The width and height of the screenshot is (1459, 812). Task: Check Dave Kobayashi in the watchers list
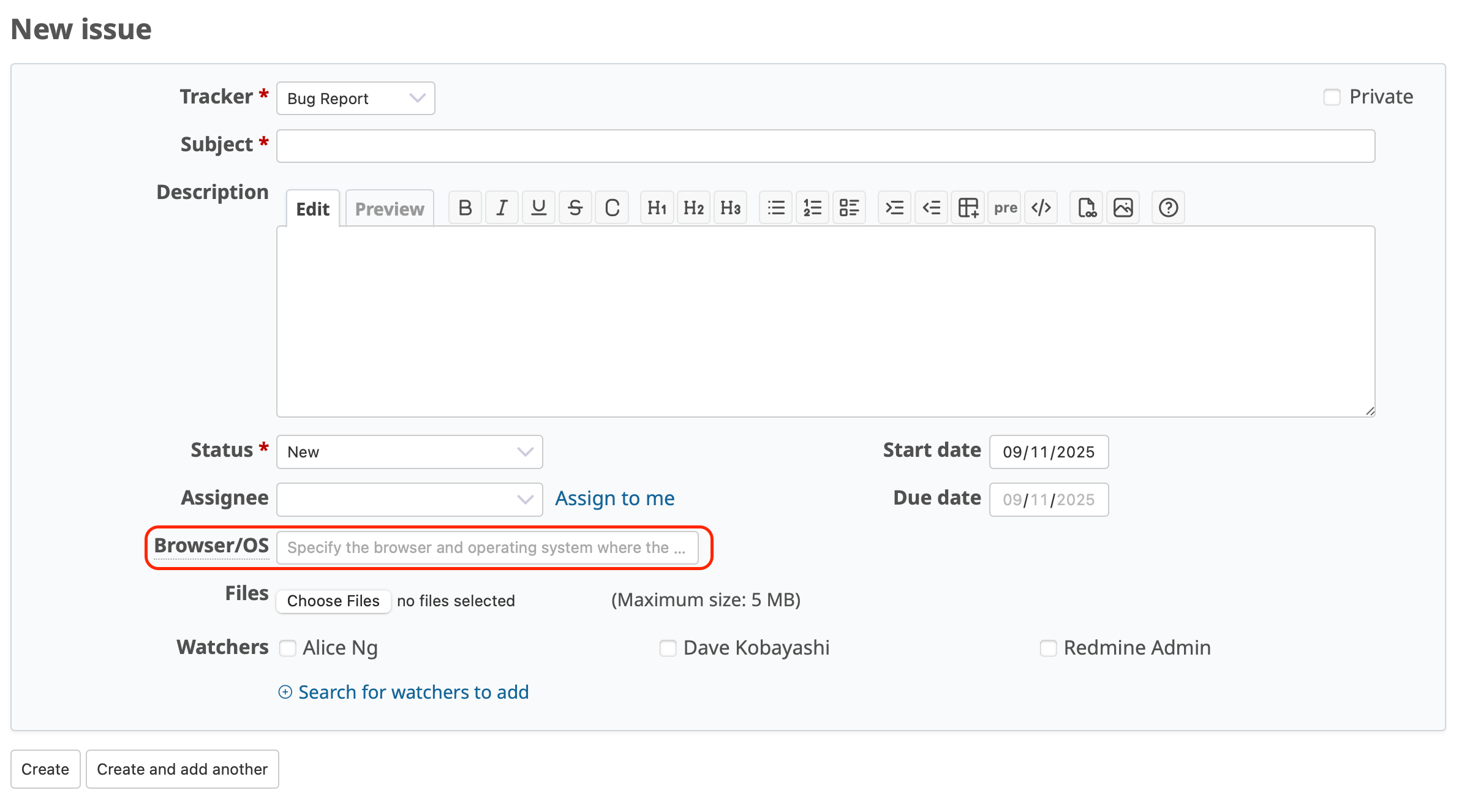pyautogui.click(x=668, y=648)
